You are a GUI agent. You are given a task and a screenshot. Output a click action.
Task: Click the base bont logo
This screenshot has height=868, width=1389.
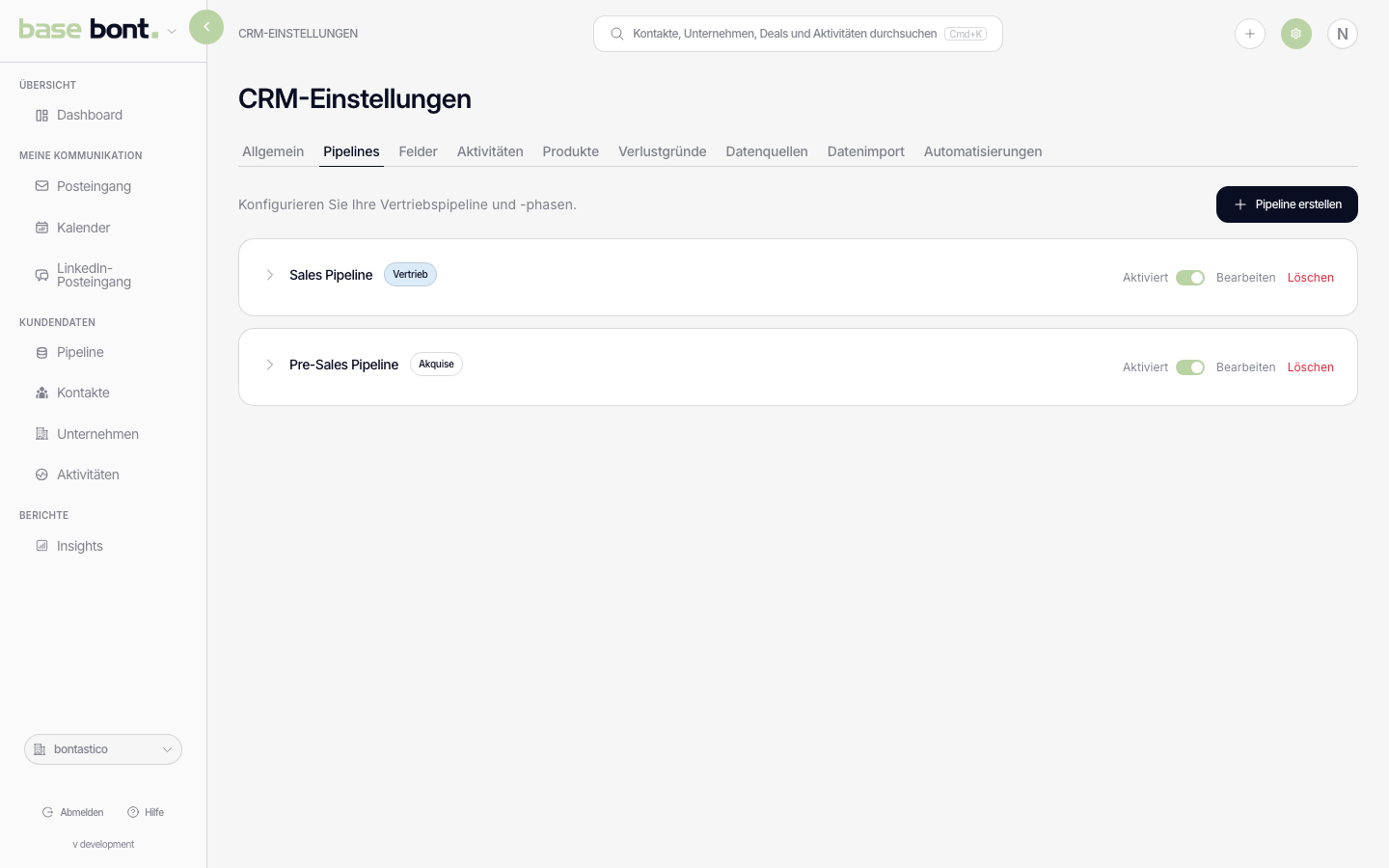point(88,29)
